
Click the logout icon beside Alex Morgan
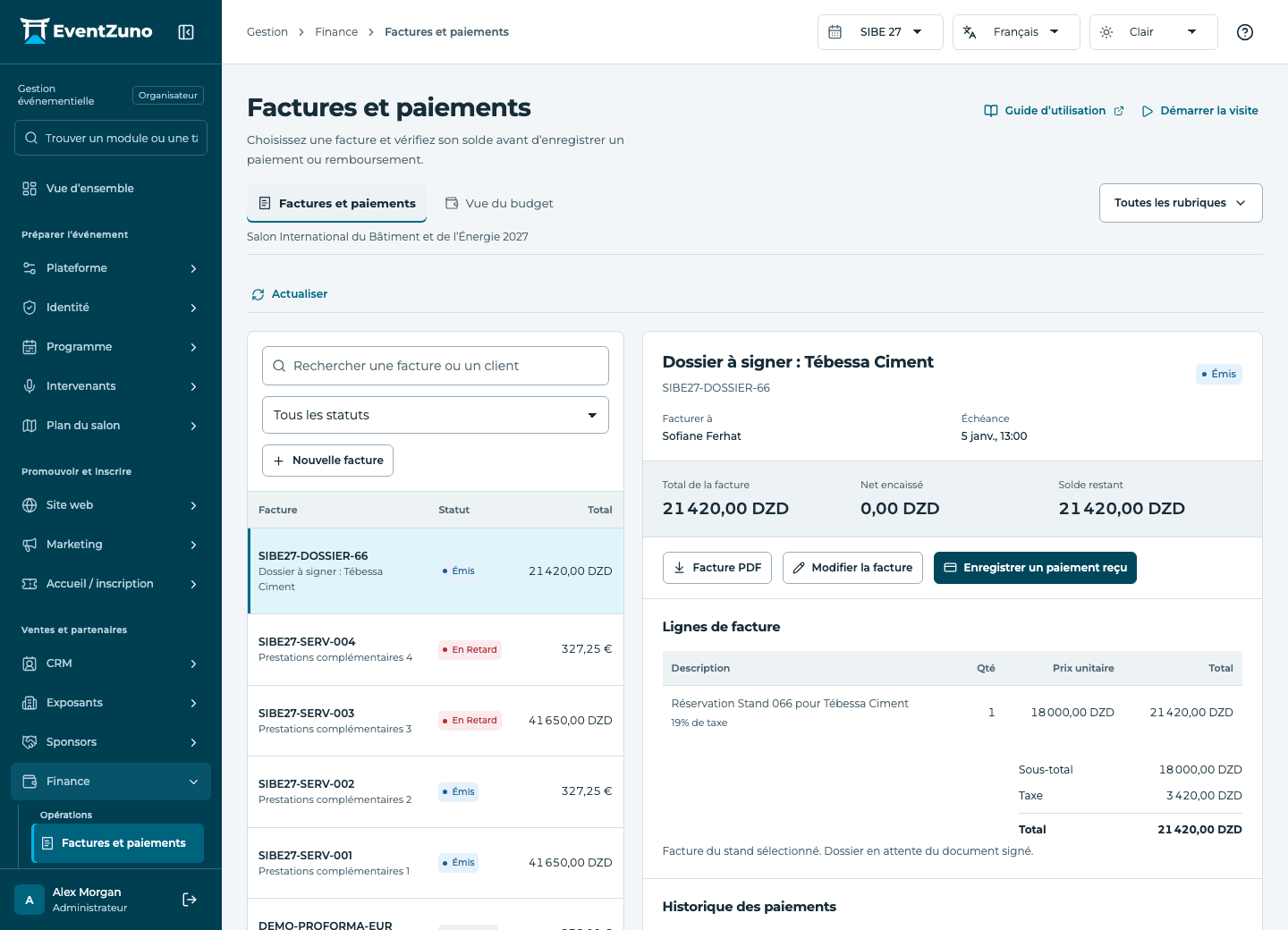coord(190,900)
